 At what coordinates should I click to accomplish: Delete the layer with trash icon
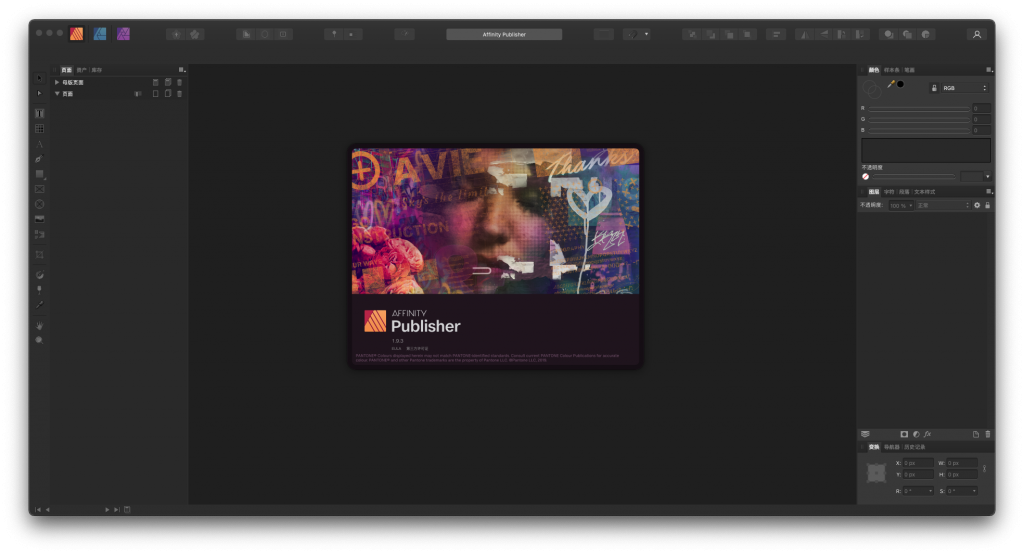click(987, 434)
